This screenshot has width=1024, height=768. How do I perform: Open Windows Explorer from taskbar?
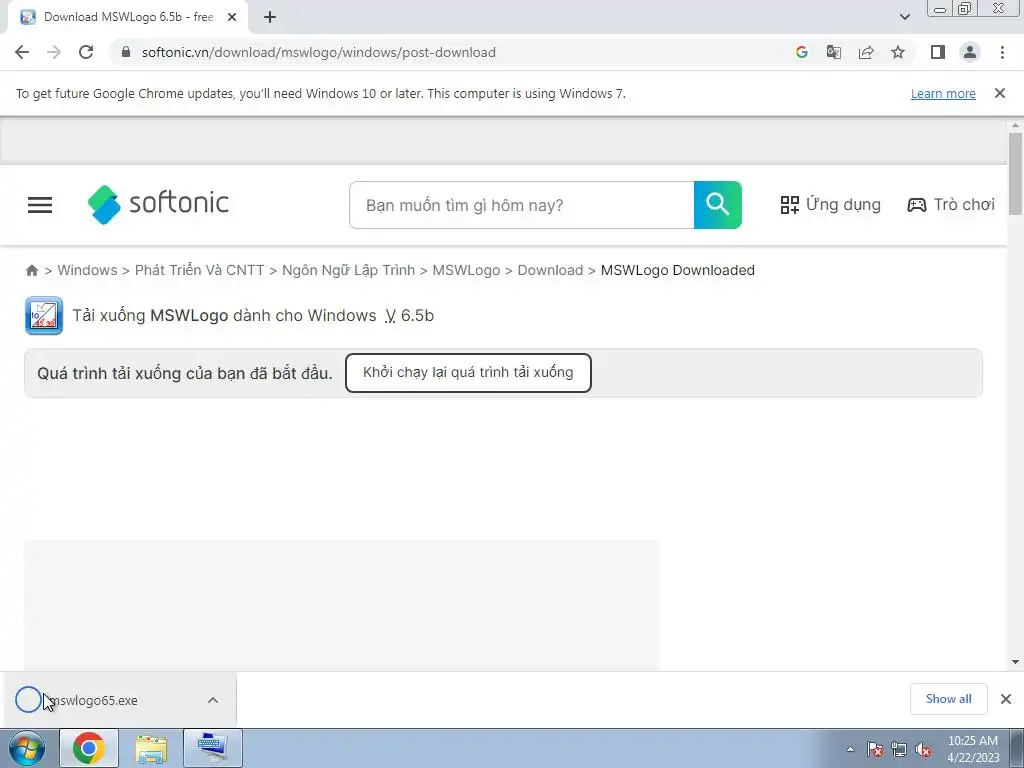151,748
